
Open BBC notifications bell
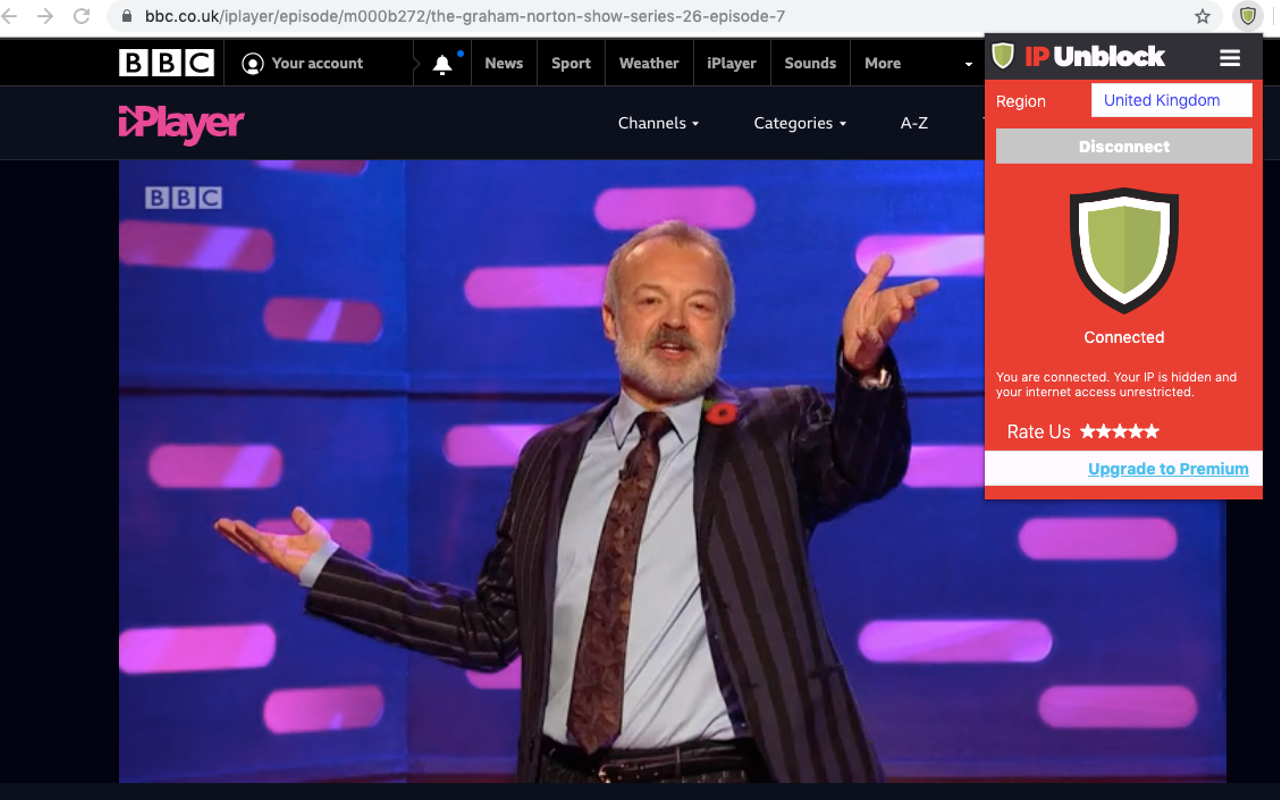pos(442,64)
